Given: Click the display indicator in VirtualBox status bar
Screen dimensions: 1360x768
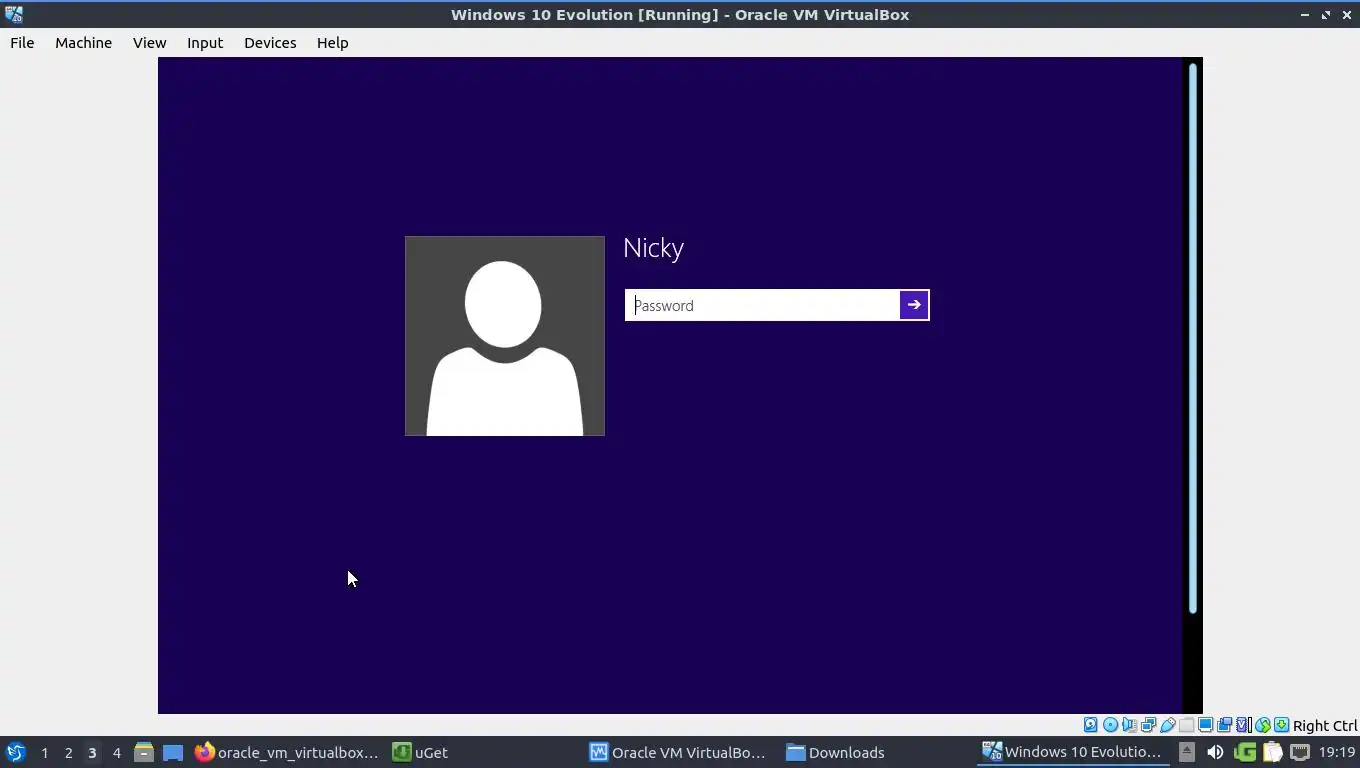Looking at the screenshot, I should click(1205, 725).
